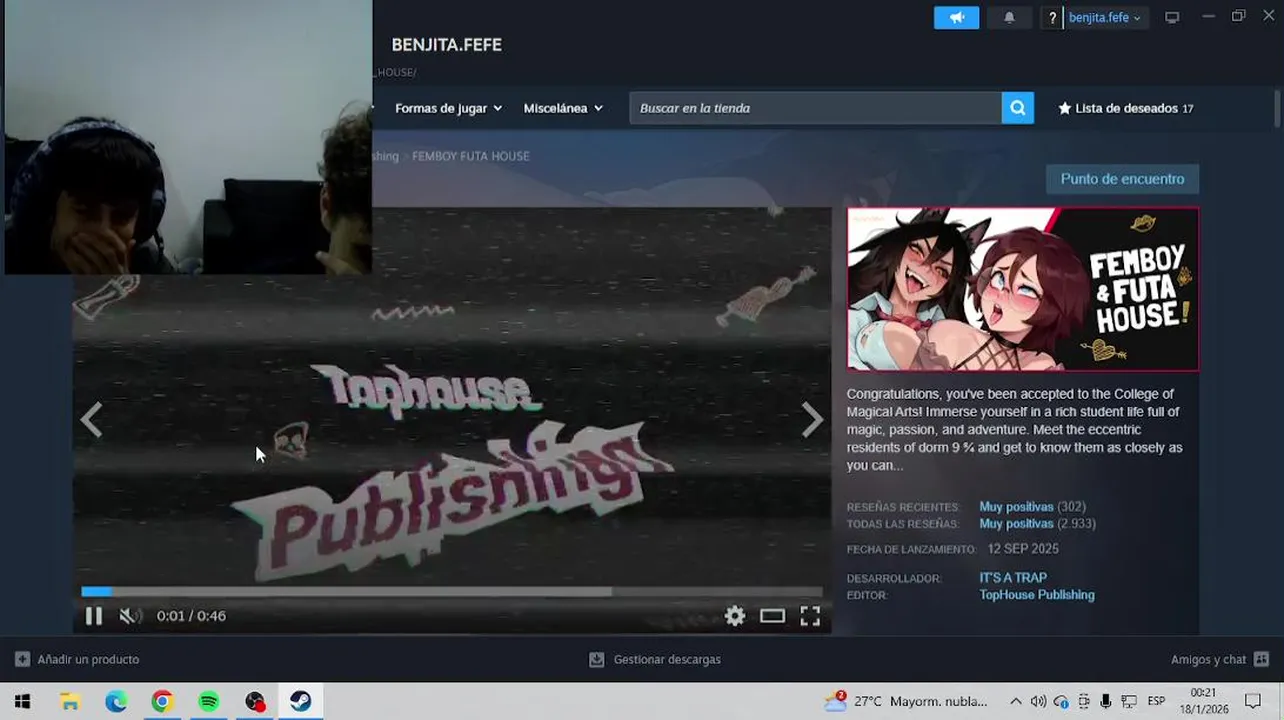Open the system volume speaker icon
Image resolution: width=1284 pixels, height=720 pixels.
pos(1038,701)
